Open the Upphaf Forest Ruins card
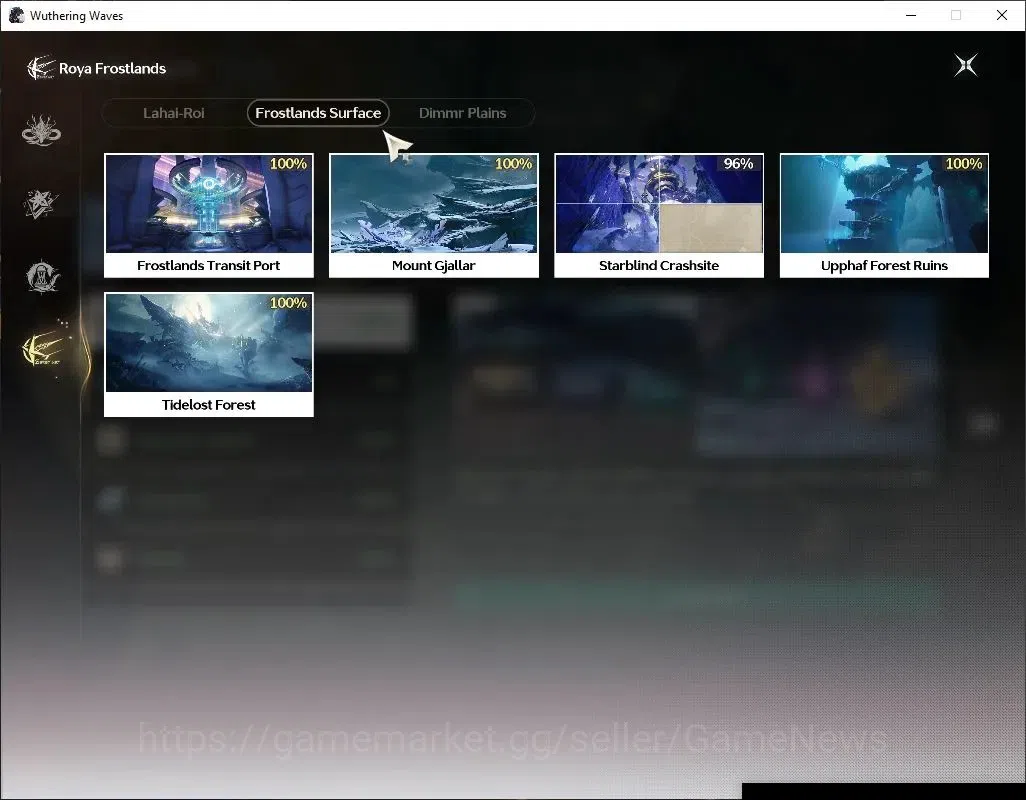1026x800 pixels. [x=884, y=215]
